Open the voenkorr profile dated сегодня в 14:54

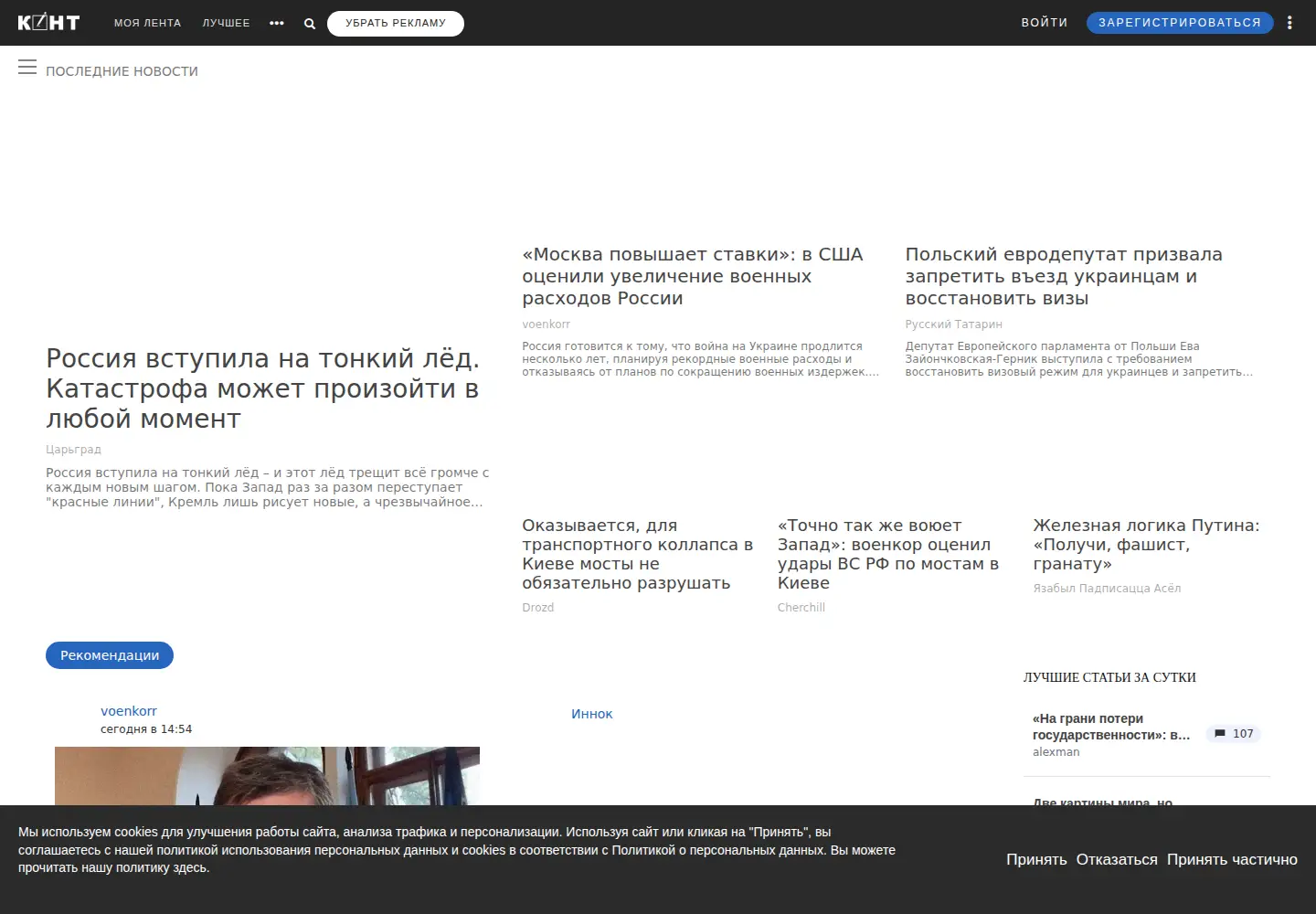coord(129,711)
